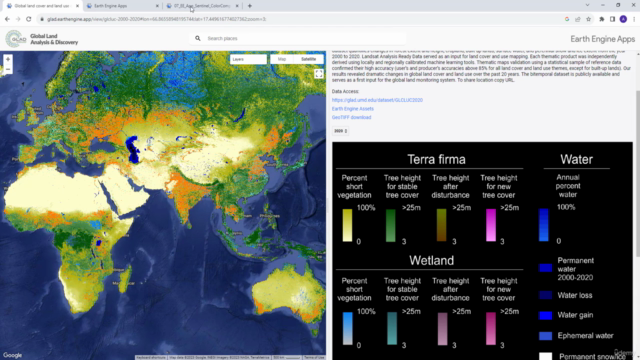Reload the current page

29,19
